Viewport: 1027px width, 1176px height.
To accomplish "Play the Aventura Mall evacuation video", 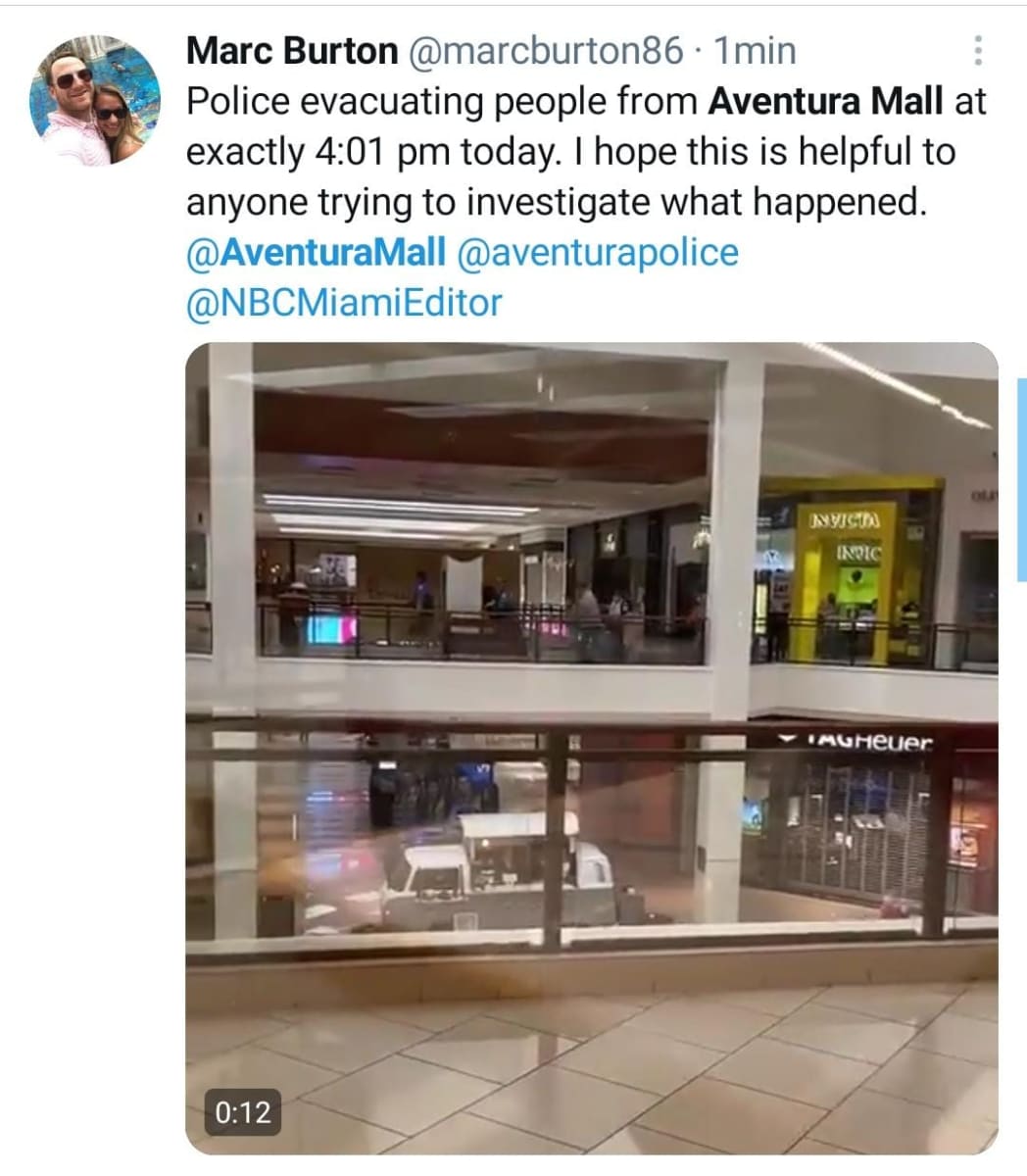I will pos(592,748).
